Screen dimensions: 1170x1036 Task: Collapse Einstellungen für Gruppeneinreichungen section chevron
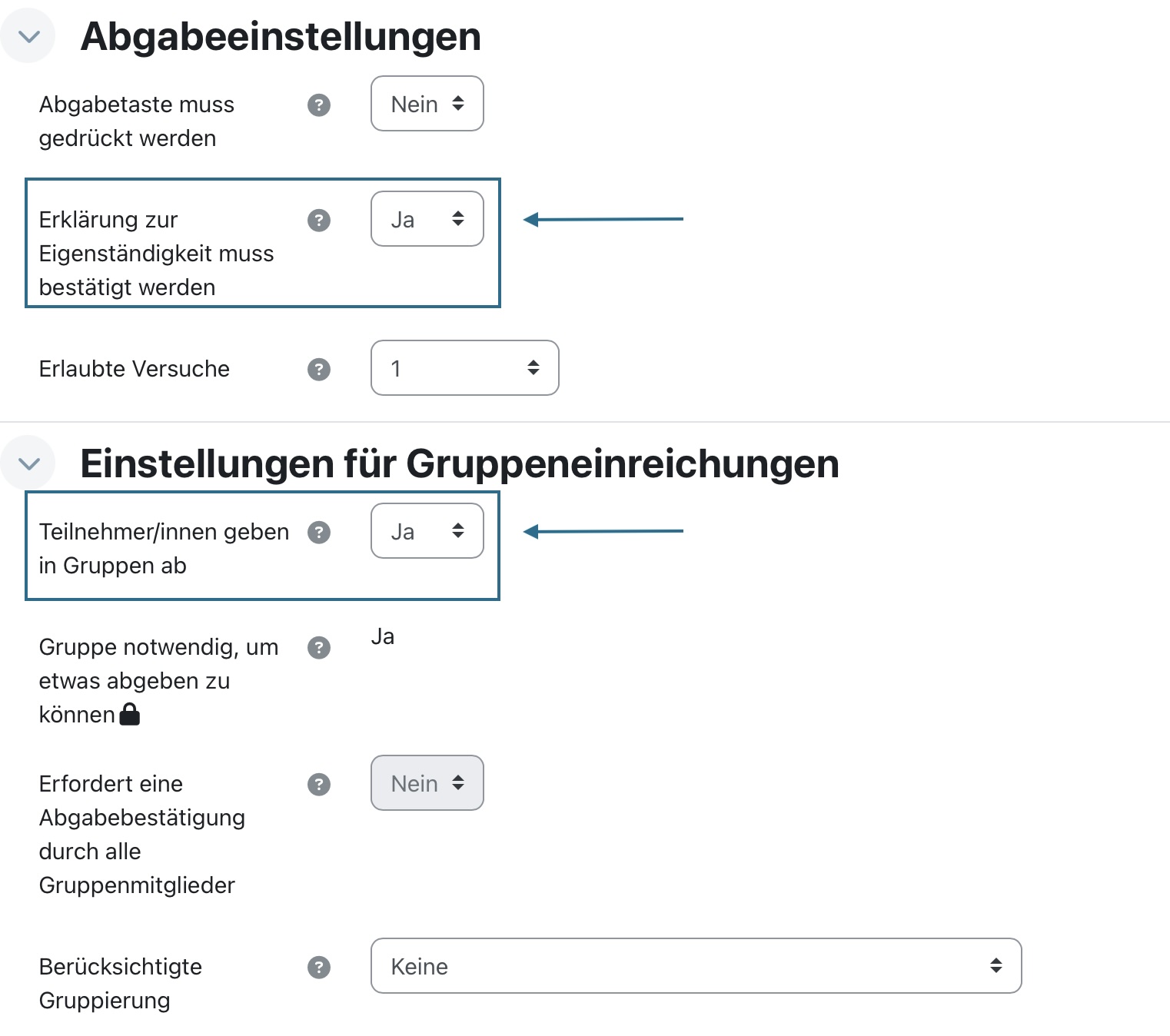[28, 463]
